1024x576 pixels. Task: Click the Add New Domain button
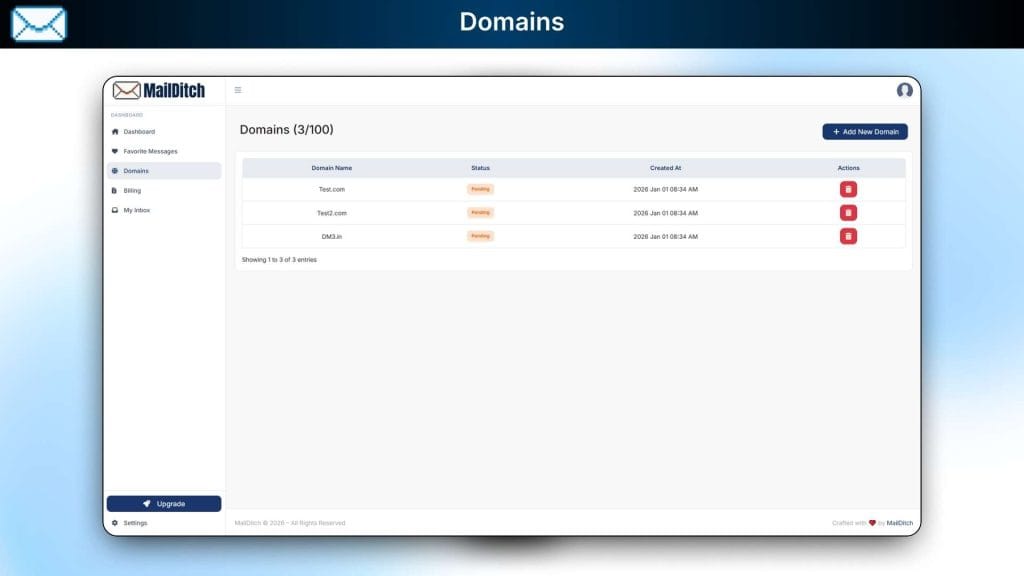(x=863, y=131)
